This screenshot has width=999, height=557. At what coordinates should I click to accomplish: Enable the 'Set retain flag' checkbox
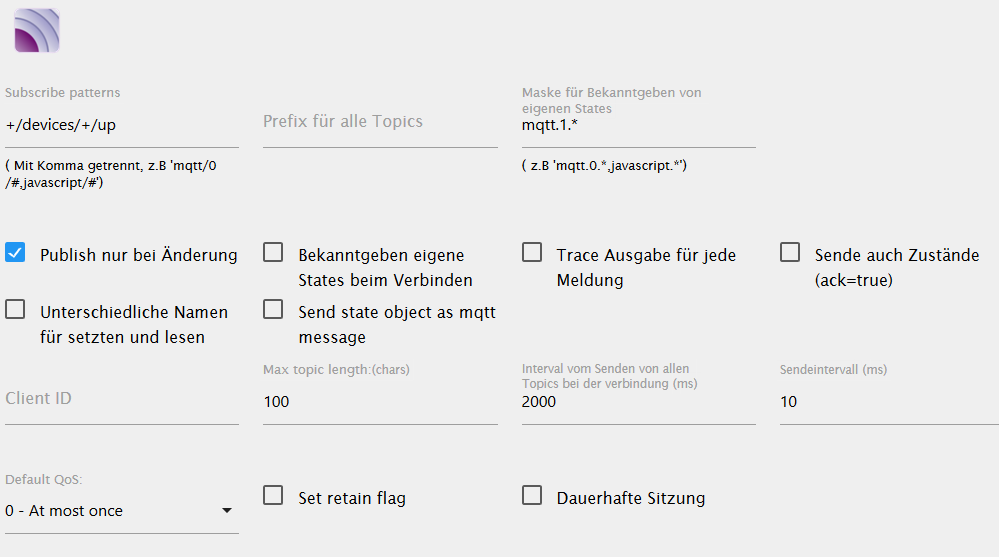pos(273,496)
